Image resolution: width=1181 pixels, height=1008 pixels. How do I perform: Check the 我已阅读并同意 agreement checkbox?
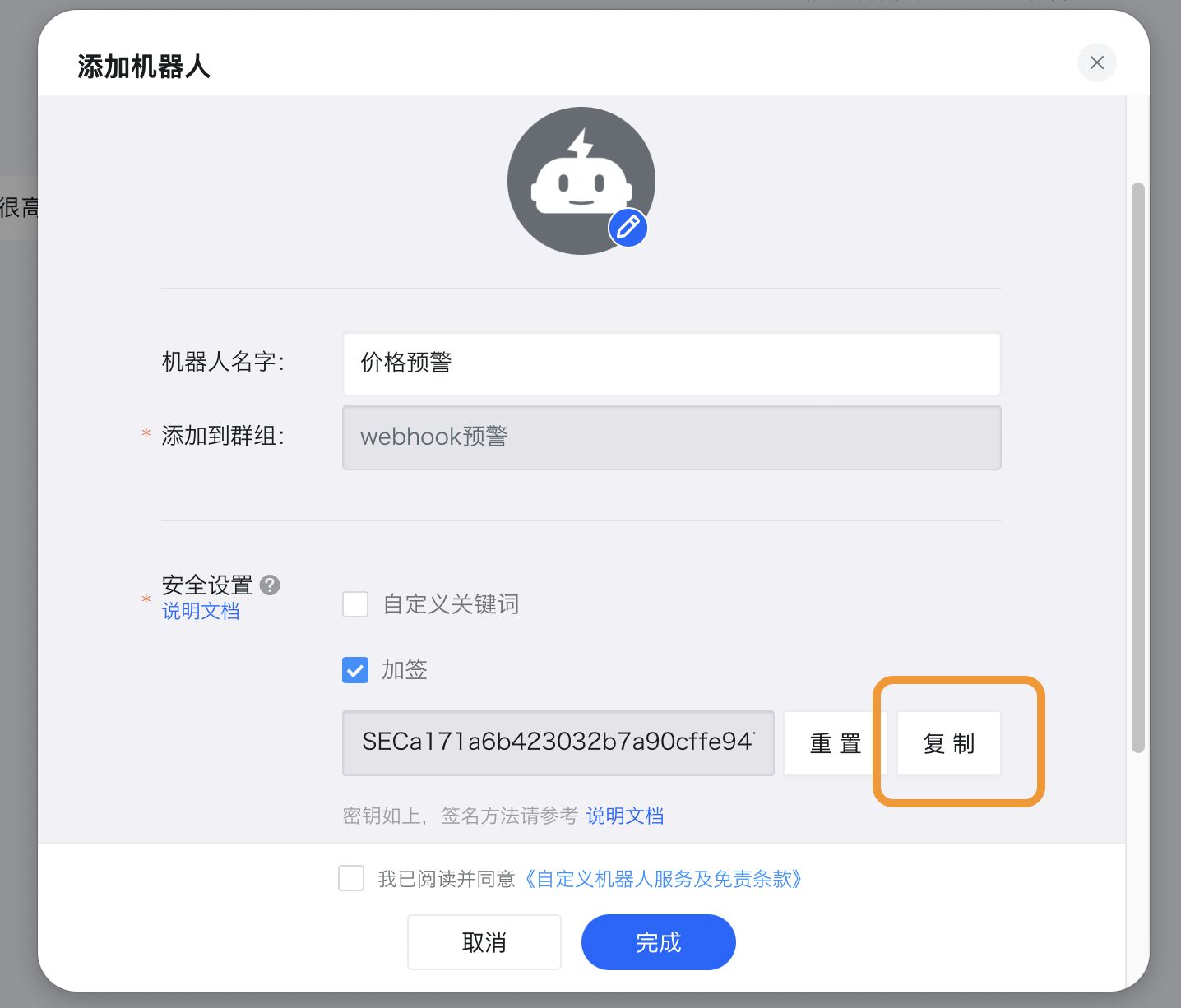[351, 878]
